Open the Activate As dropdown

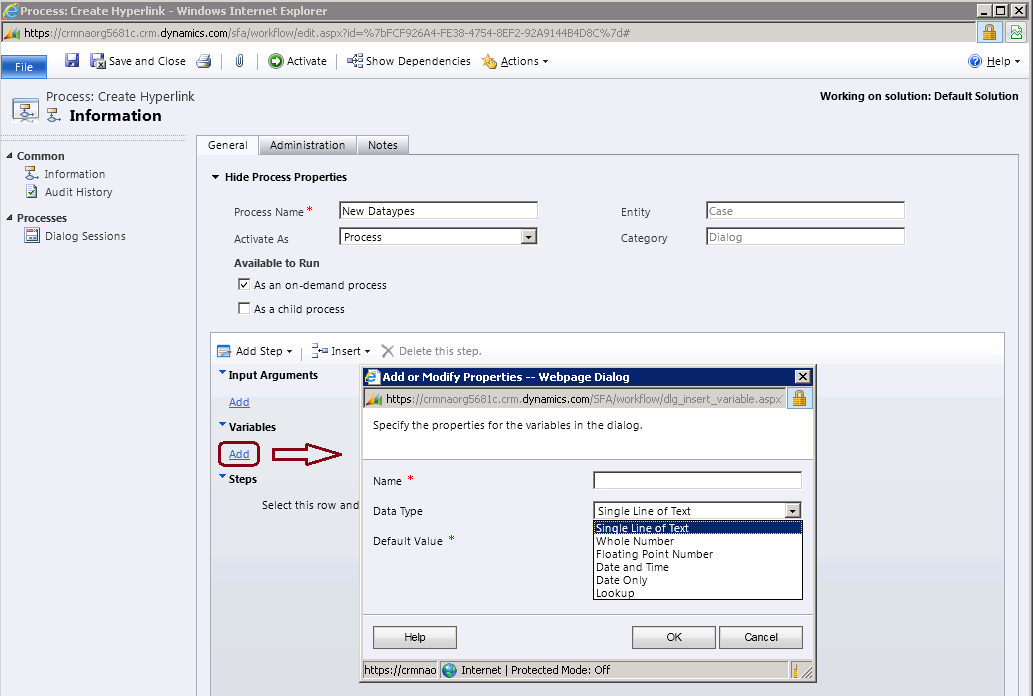[x=529, y=237]
